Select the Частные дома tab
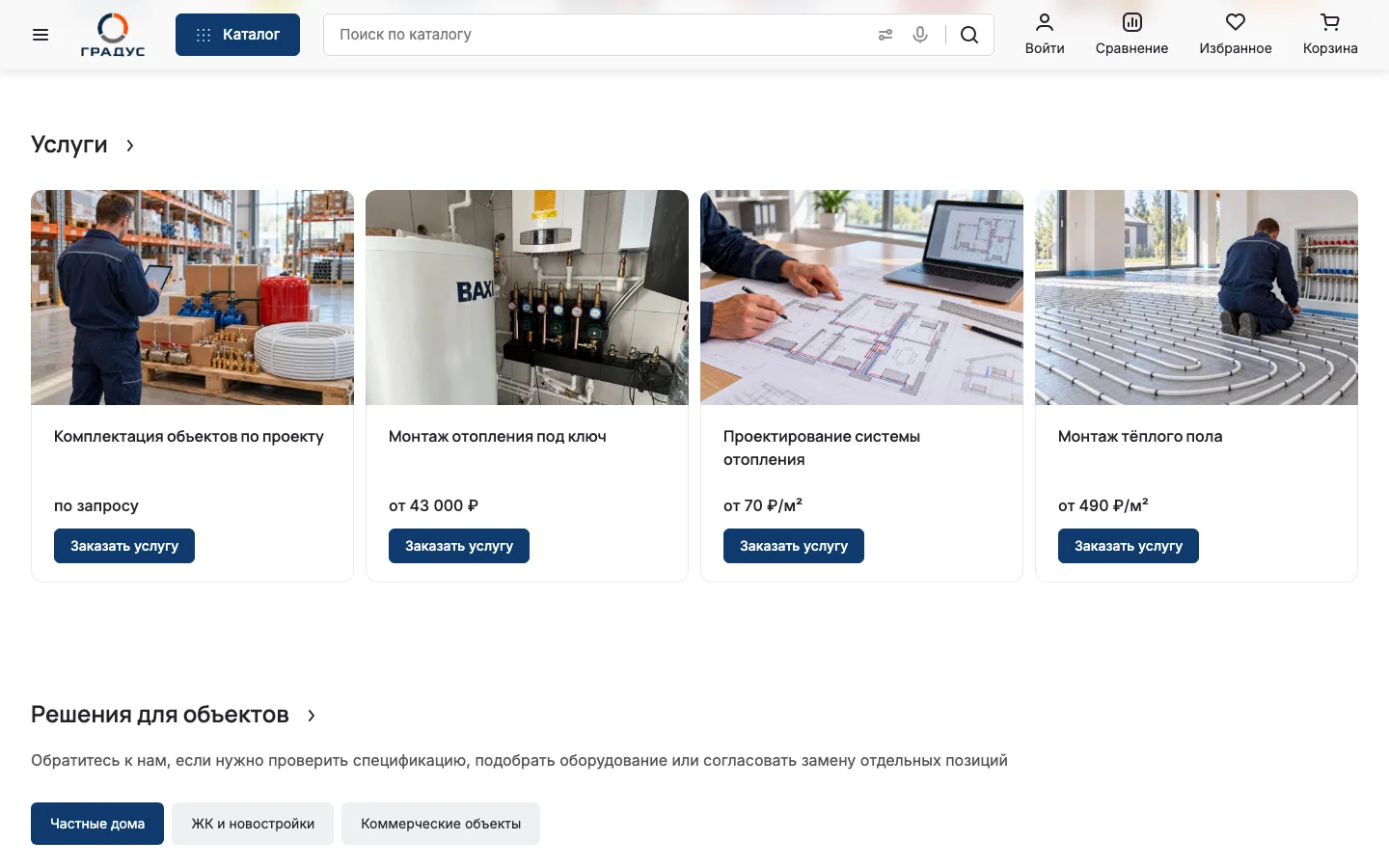The height and width of the screenshot is (868, 1389). [x=97, y=824]
